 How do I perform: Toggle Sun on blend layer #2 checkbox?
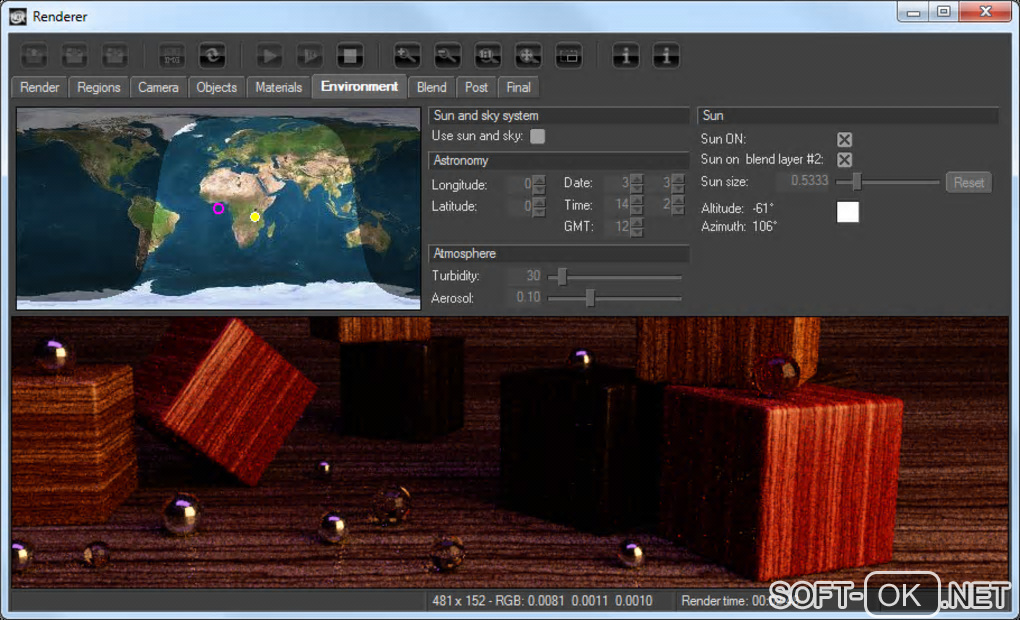845,160
